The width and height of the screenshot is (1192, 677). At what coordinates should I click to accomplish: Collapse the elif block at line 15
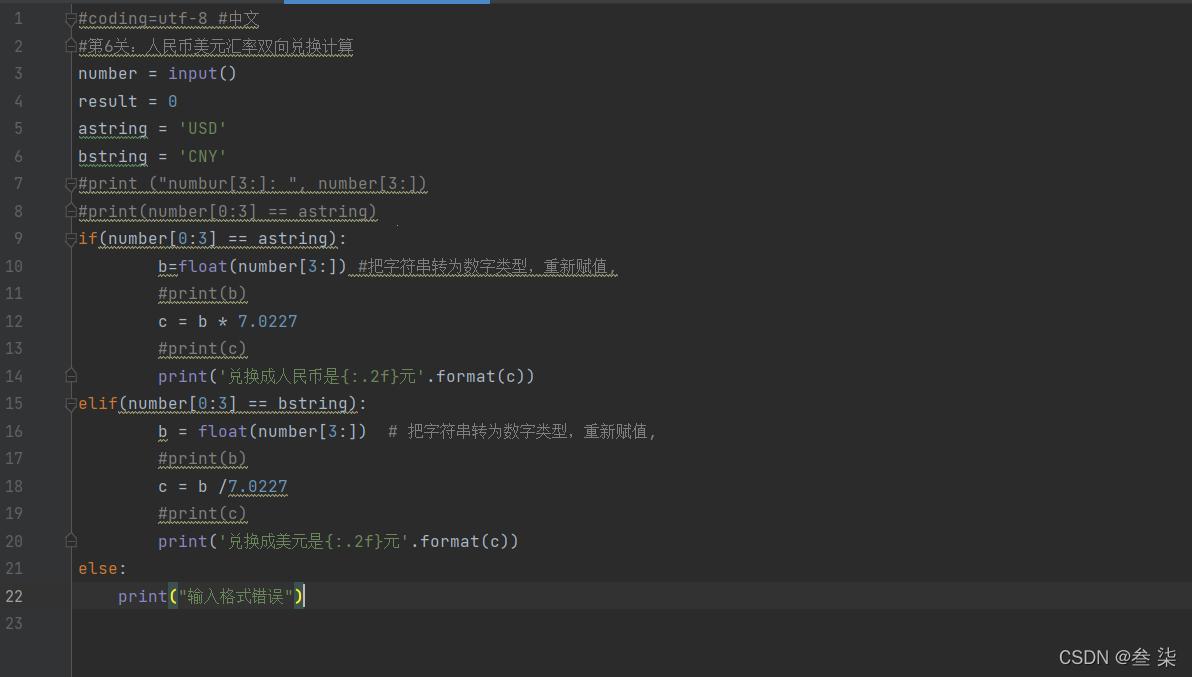click(71, 403)
